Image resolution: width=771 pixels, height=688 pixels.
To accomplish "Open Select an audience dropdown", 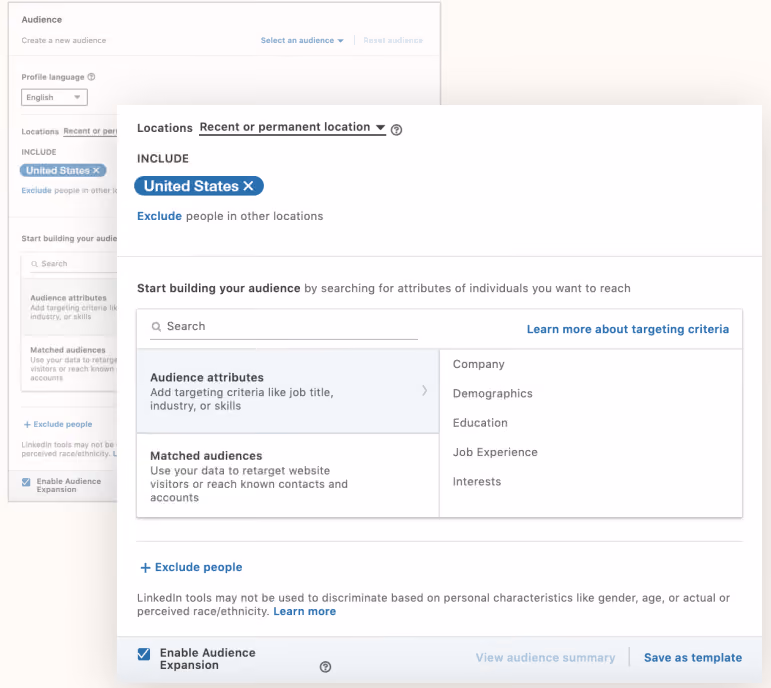I will (302, 40).
